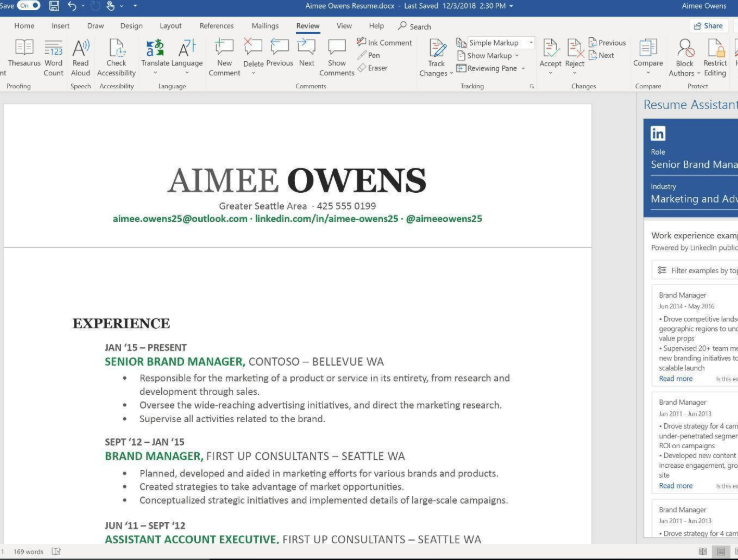
Task: Click the EXPERIENCE heading text
Action: 121,323
